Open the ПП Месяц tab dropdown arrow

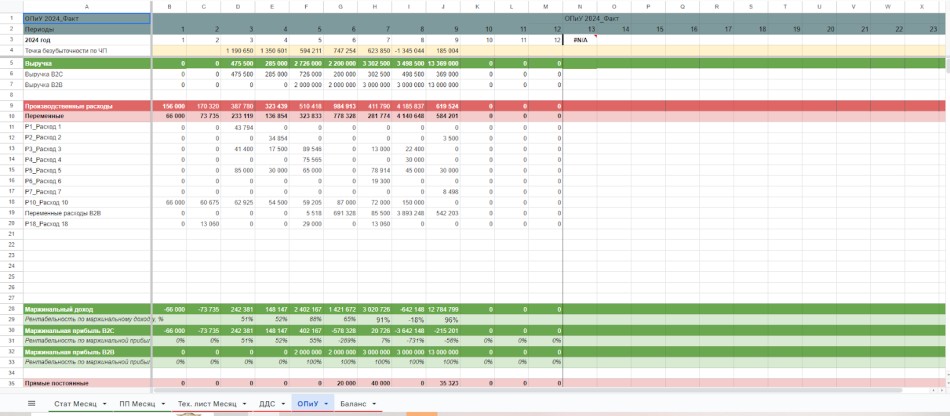pos(163,403)
